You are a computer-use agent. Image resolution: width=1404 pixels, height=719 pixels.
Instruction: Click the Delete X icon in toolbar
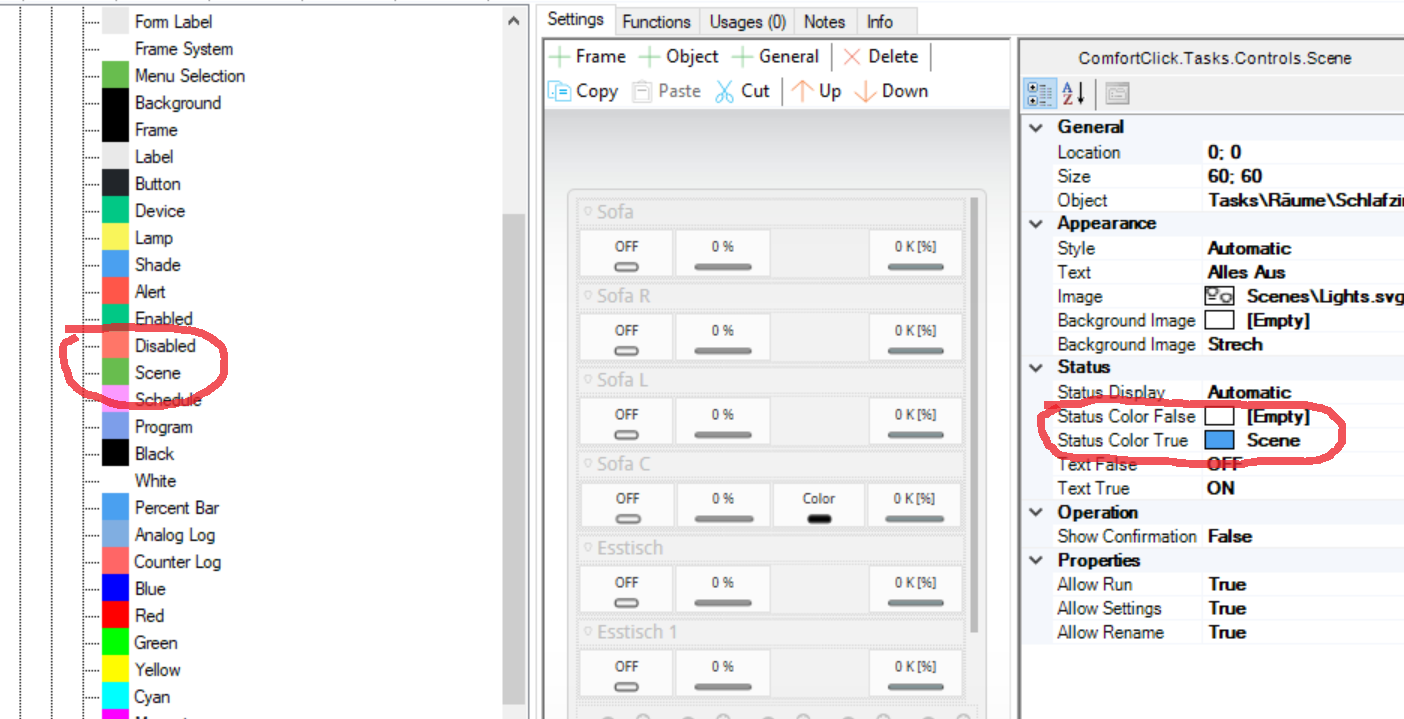tap(852, 57)
